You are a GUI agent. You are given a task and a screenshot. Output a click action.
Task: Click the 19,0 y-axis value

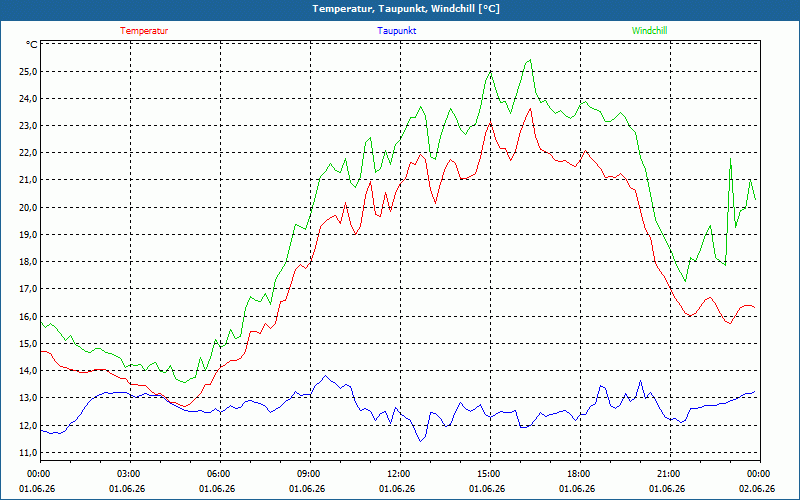[28, 235]
